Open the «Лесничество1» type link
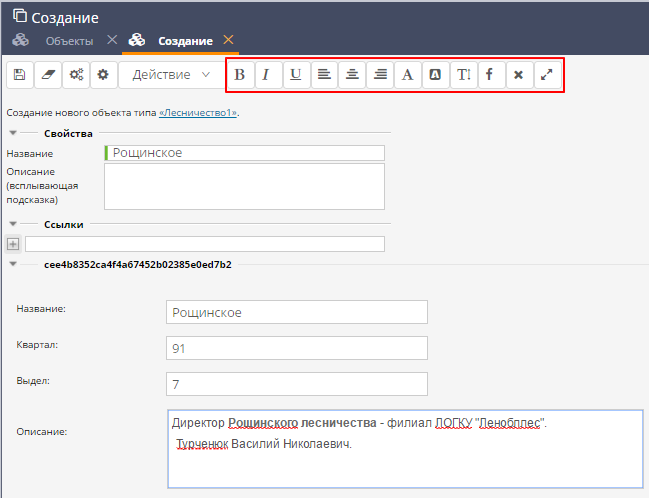Image resolution: width=649 pixels, height=498 pixels. (x=198, y=113)
